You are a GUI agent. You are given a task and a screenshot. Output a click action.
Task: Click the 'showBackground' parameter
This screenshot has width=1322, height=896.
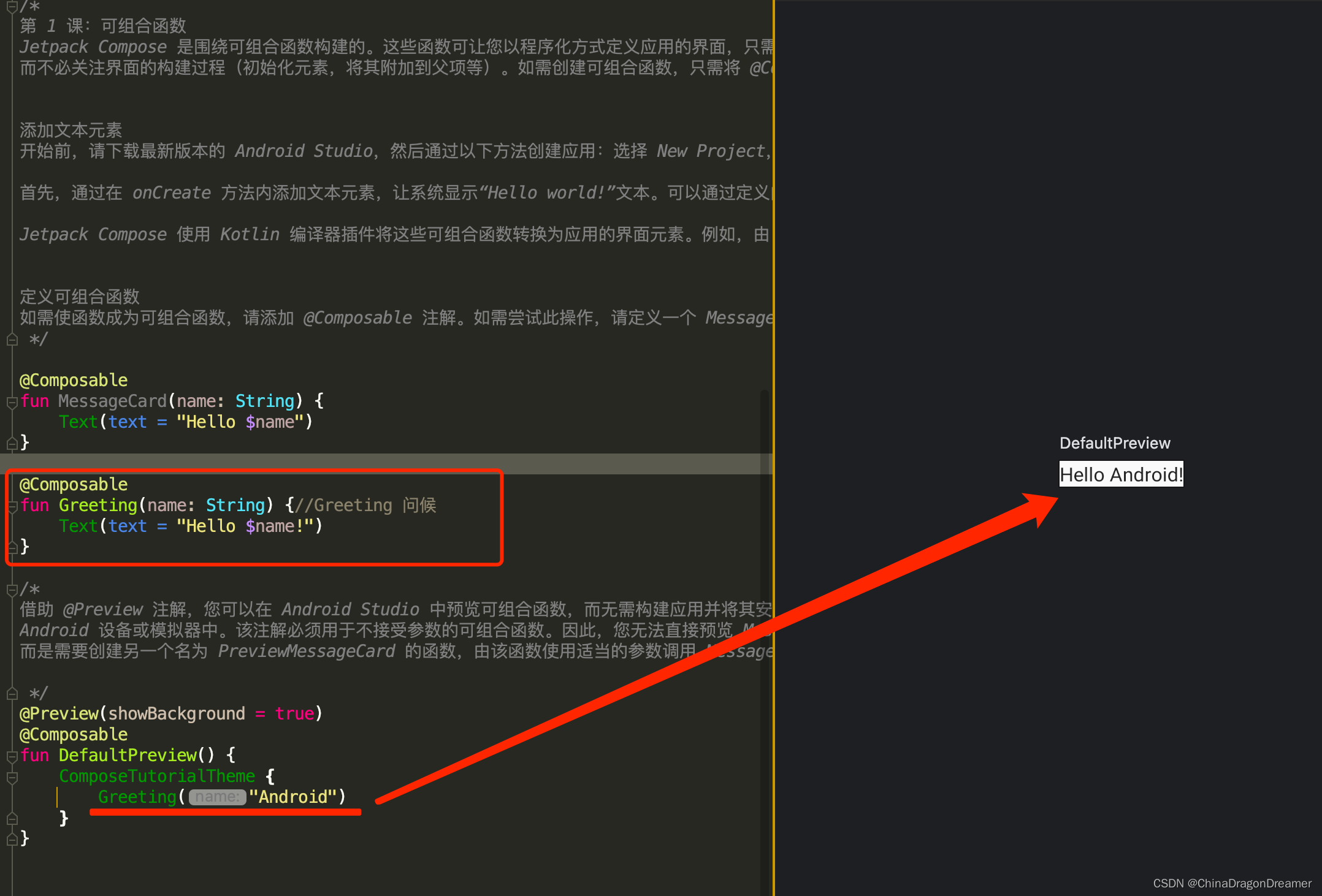pos(177,714)
